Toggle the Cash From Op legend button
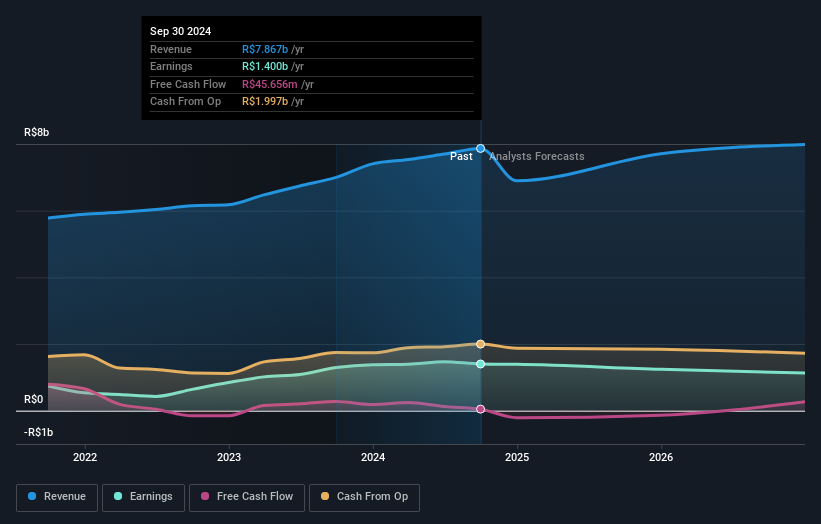 pos(364,497)
